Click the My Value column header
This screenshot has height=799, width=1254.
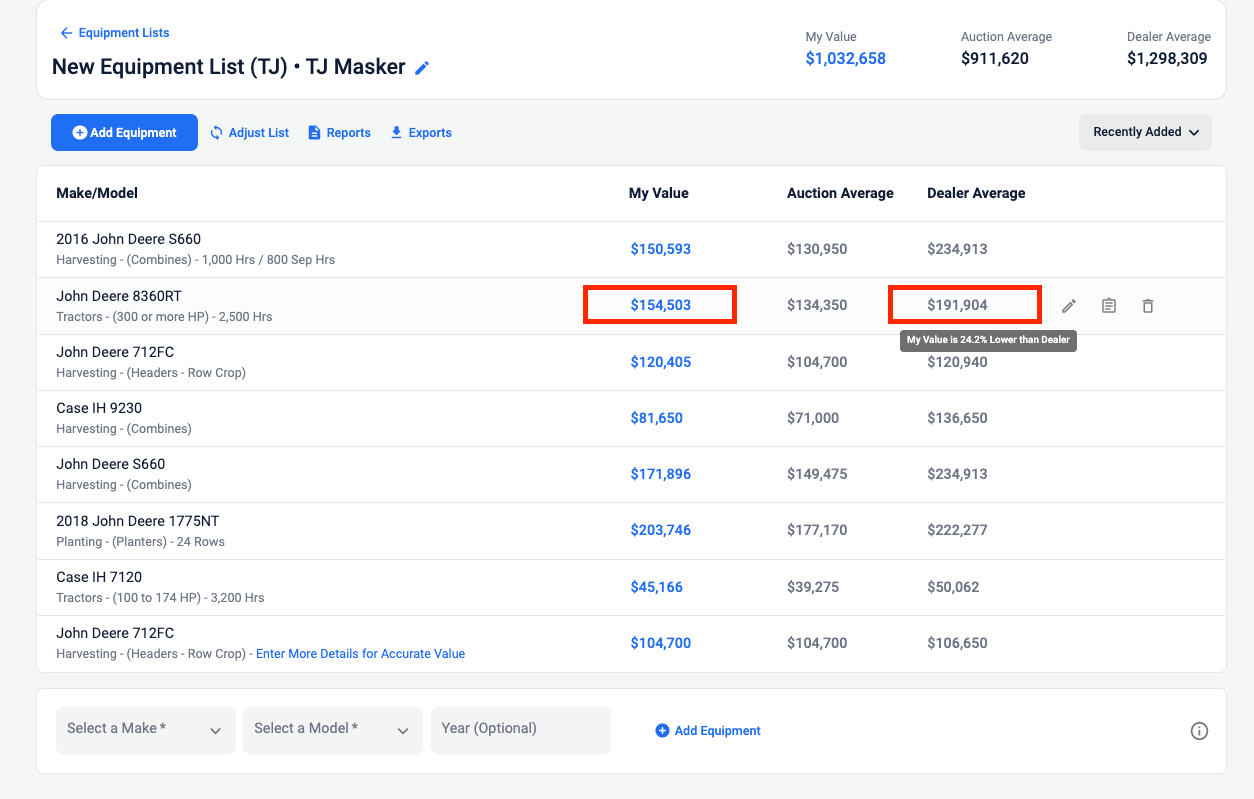tap(658, 193)
